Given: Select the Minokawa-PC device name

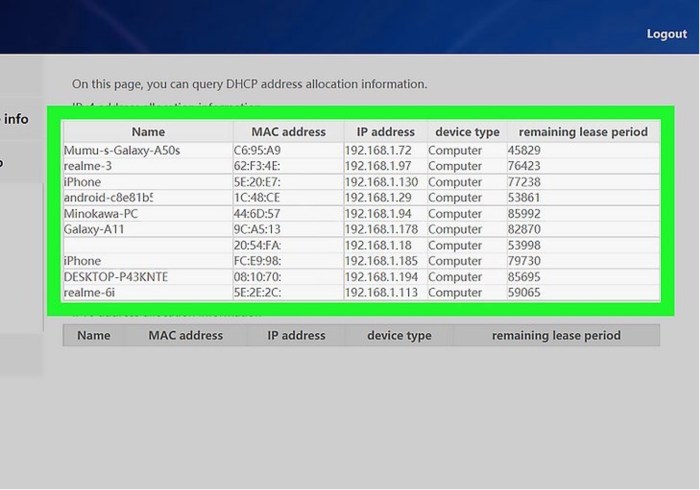Looking at the screenshot, I should [x=101, y=214].
